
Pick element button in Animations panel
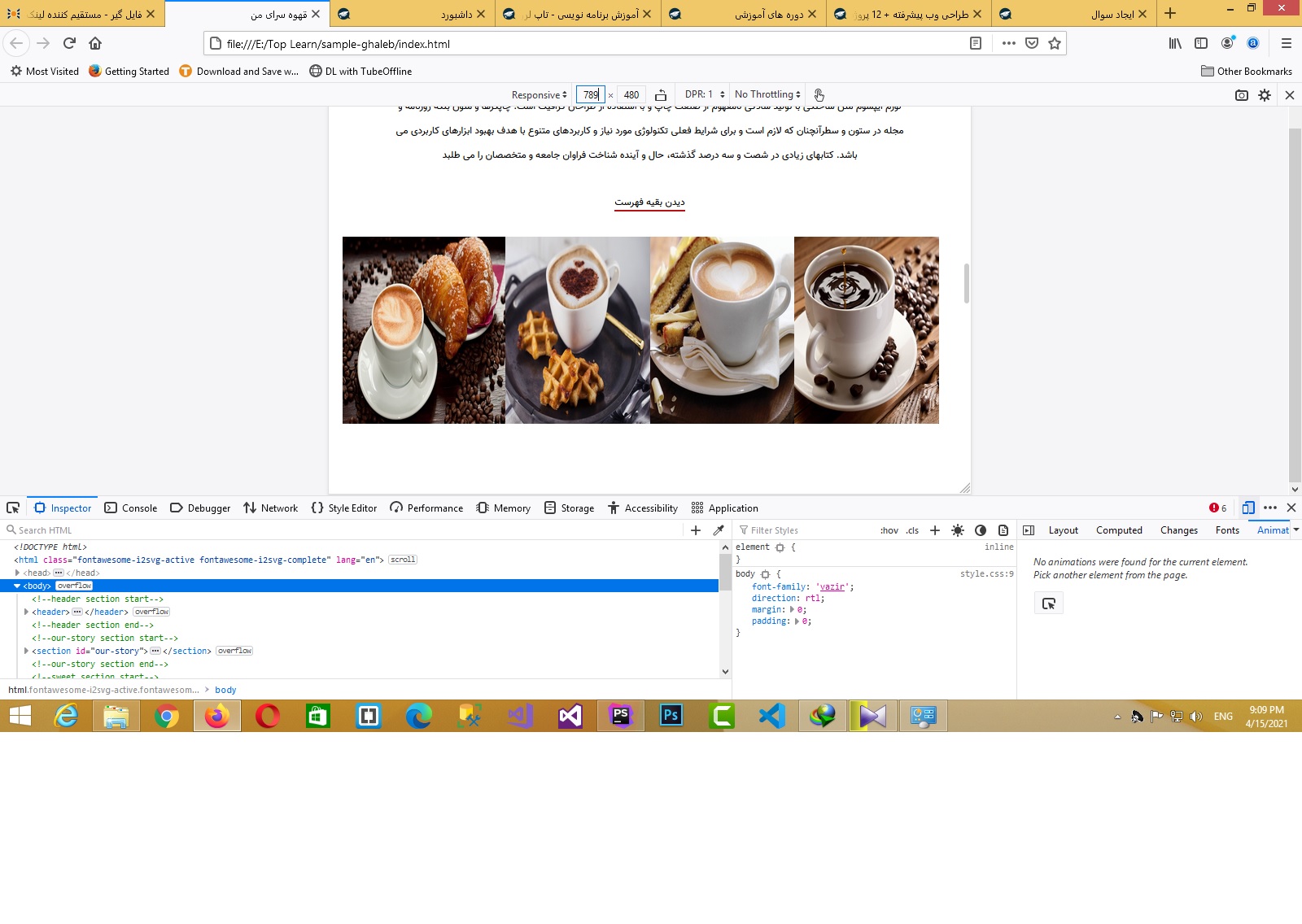click(x=1049, y=604)
